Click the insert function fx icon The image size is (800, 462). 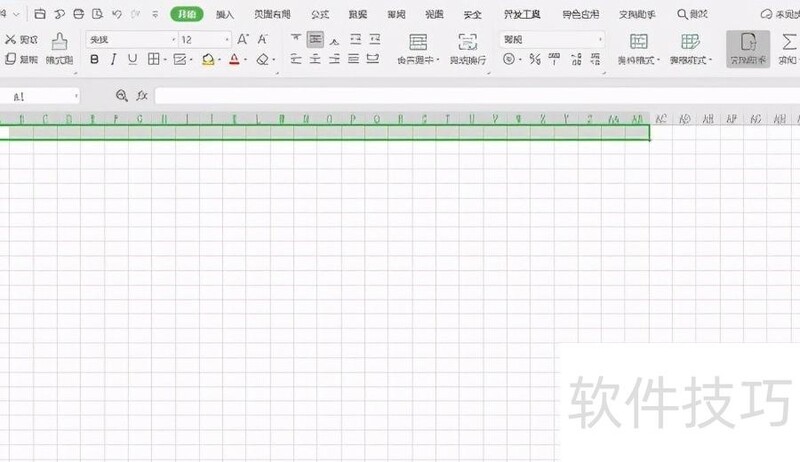tap(142, 95)
